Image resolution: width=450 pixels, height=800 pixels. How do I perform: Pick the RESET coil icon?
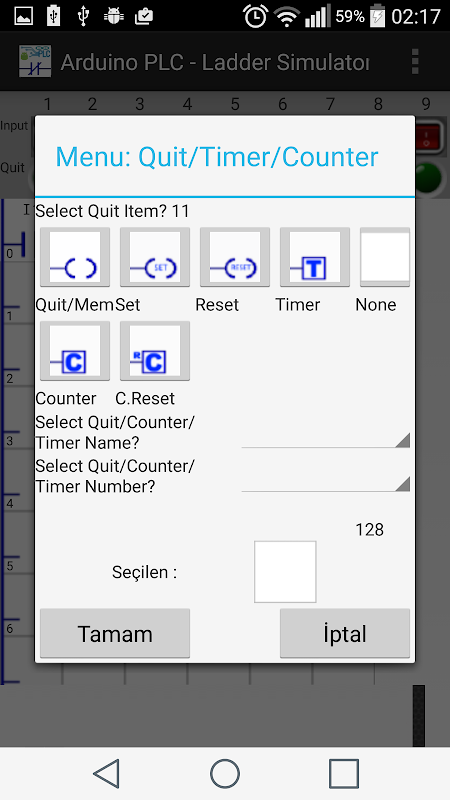(x=235, y=257)
